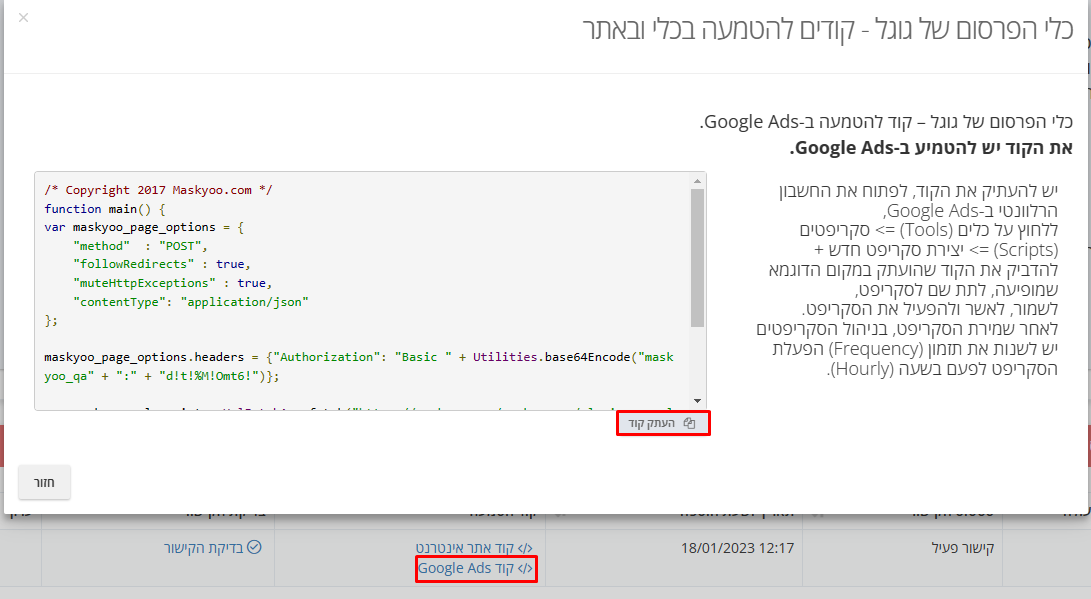This screenshot has width=1091, height=599.
Task: Click the dialog title כלי הפרסום של גוגל
Action: coord(828,29)
